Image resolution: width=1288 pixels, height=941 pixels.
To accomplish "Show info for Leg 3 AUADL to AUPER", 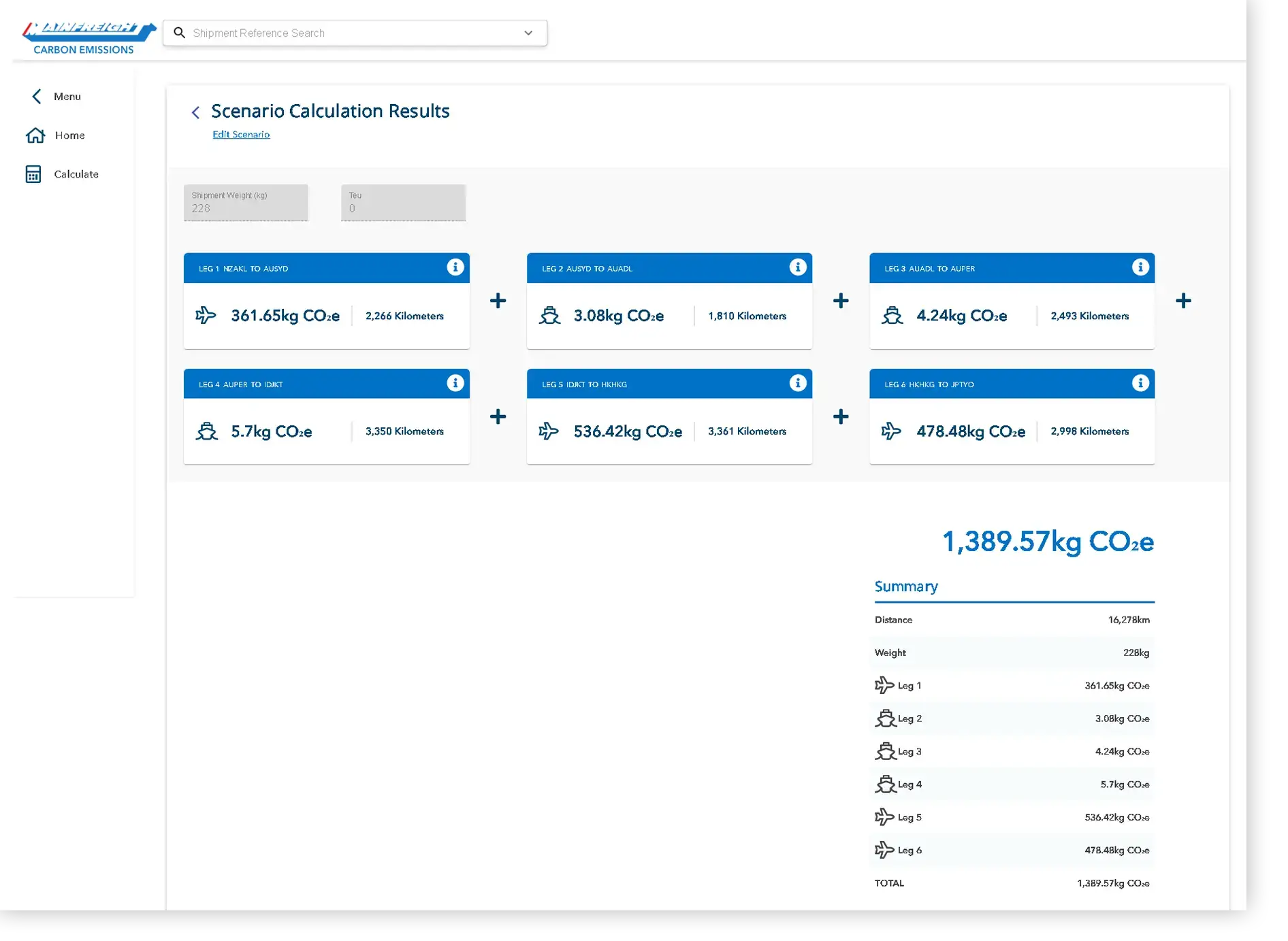I will tap(1140, 267).
